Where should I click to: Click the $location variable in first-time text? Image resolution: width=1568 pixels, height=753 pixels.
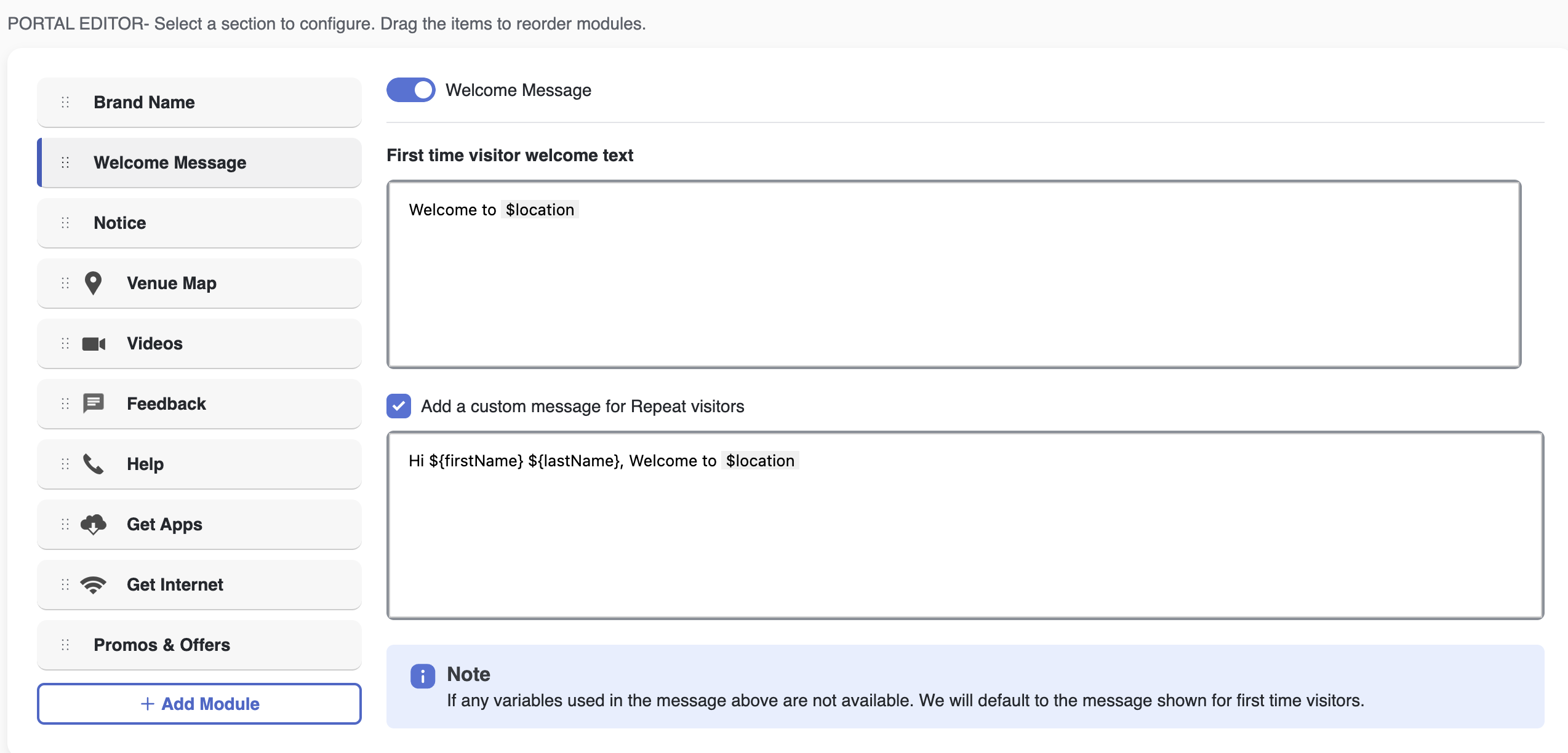click(540, 210)
